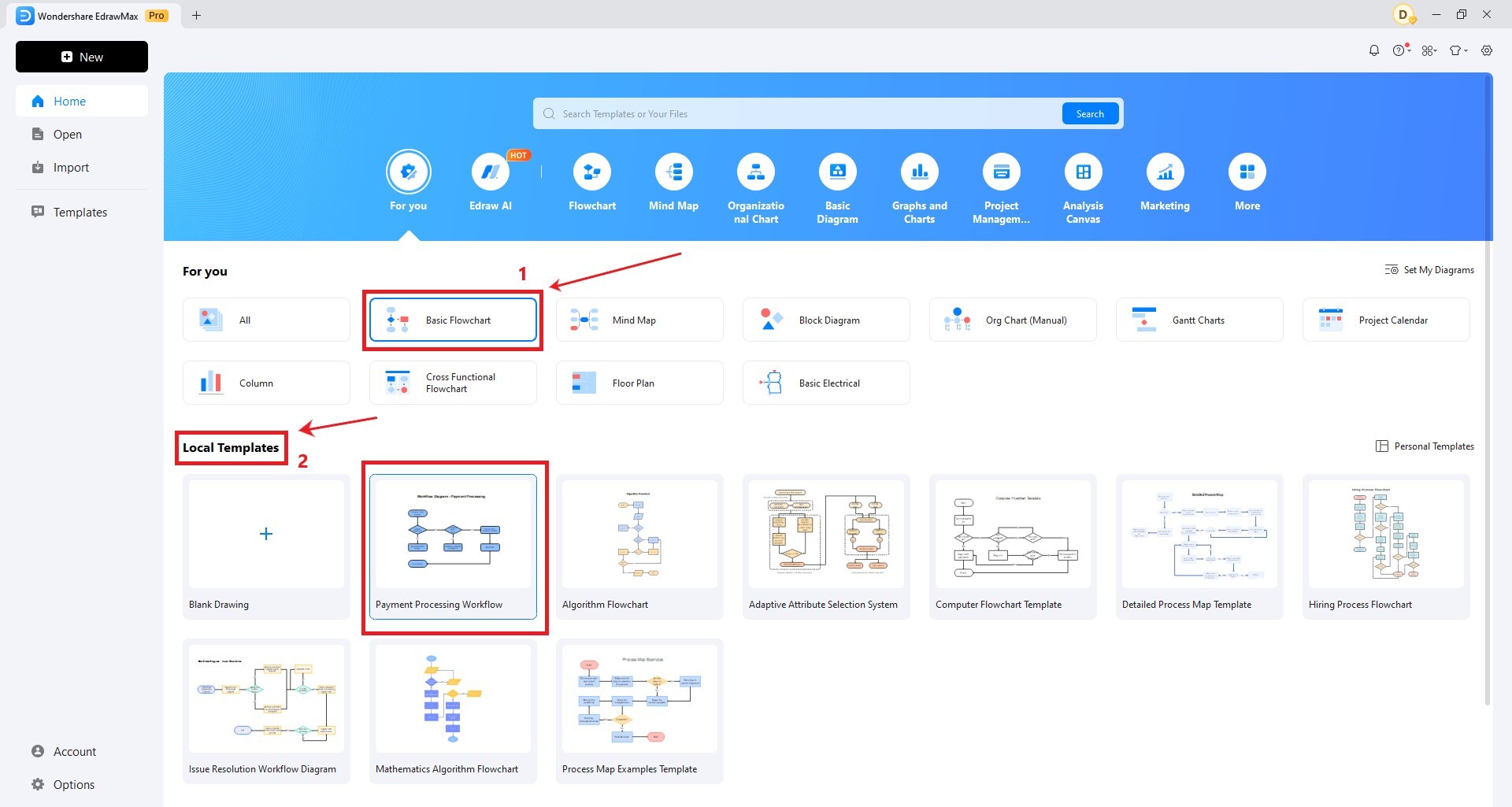The height and width of the screenshot is (807, 1512).
Task: Open the Analysis Canvas category
Action: (x=1083, y=172)
